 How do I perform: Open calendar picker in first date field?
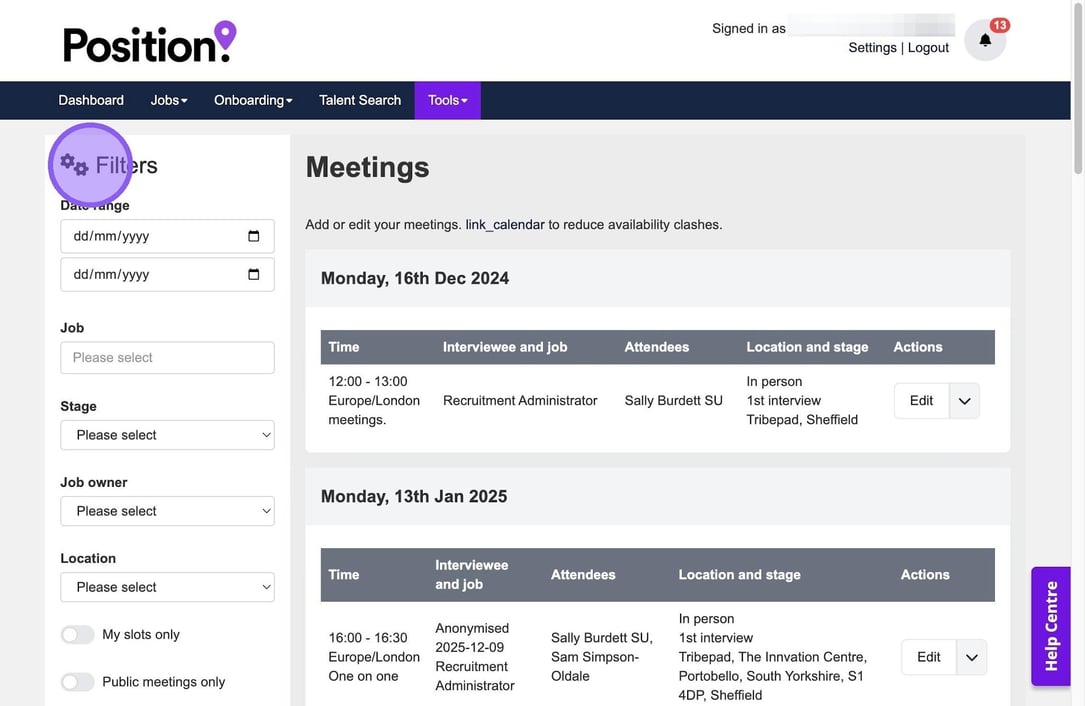pos(253,237)
